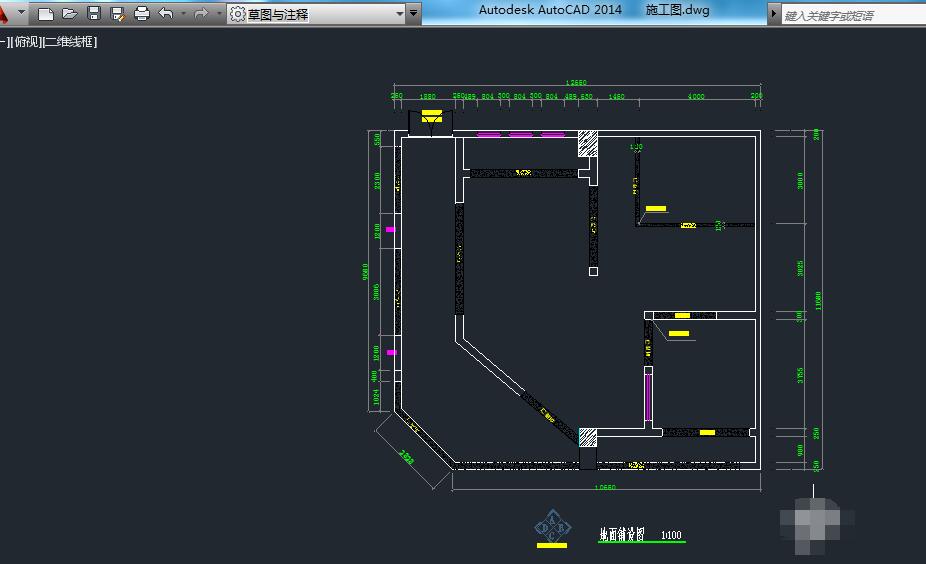Save the drawing with the Save icon
The height and width of the screenshot is (564, 926).
pos(94,14)
